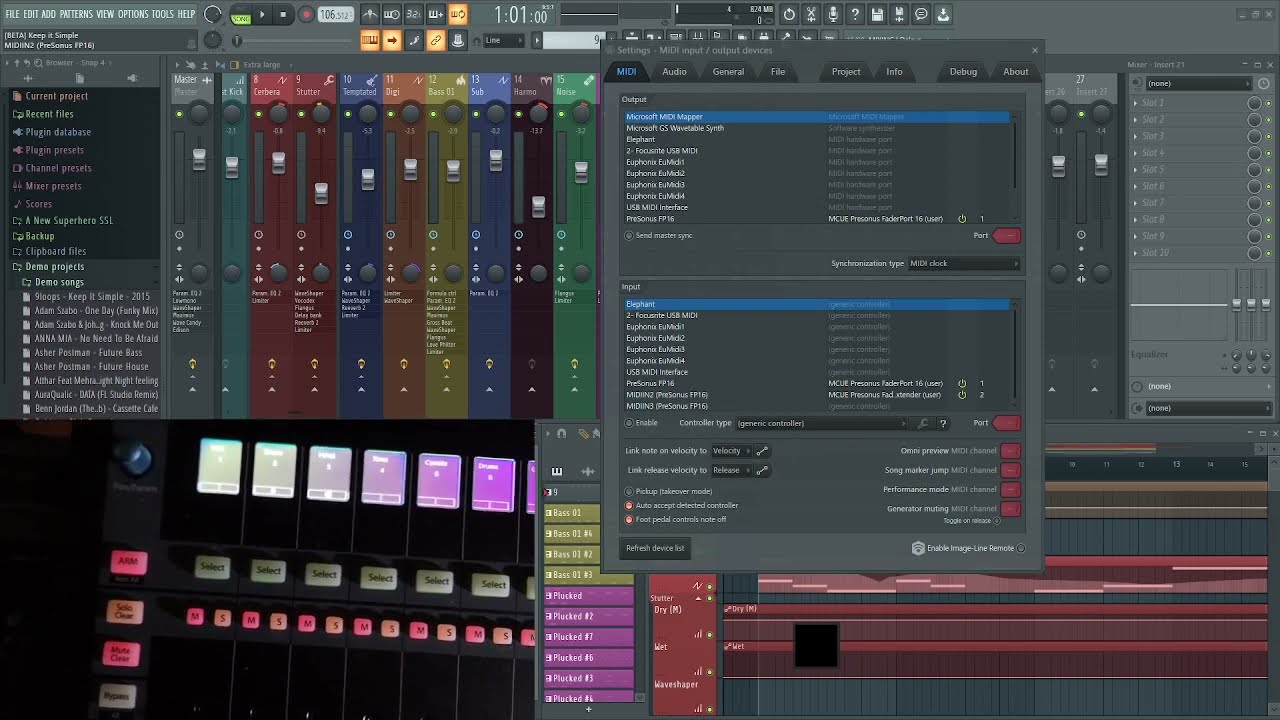This screenshot has width=1280, height=720.
Task: Click the output Port number box
Action: [1007, 236]
